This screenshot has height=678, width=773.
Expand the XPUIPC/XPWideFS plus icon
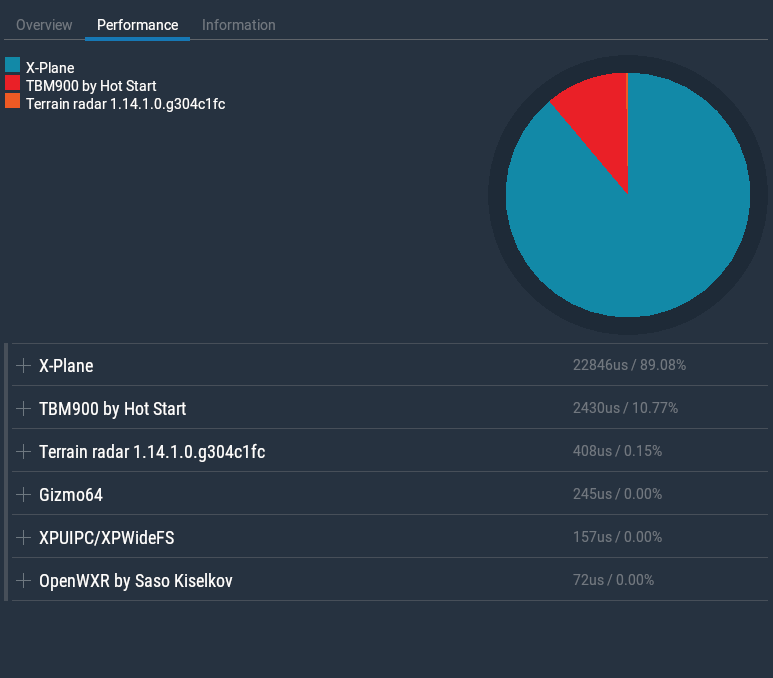point(24,538)
